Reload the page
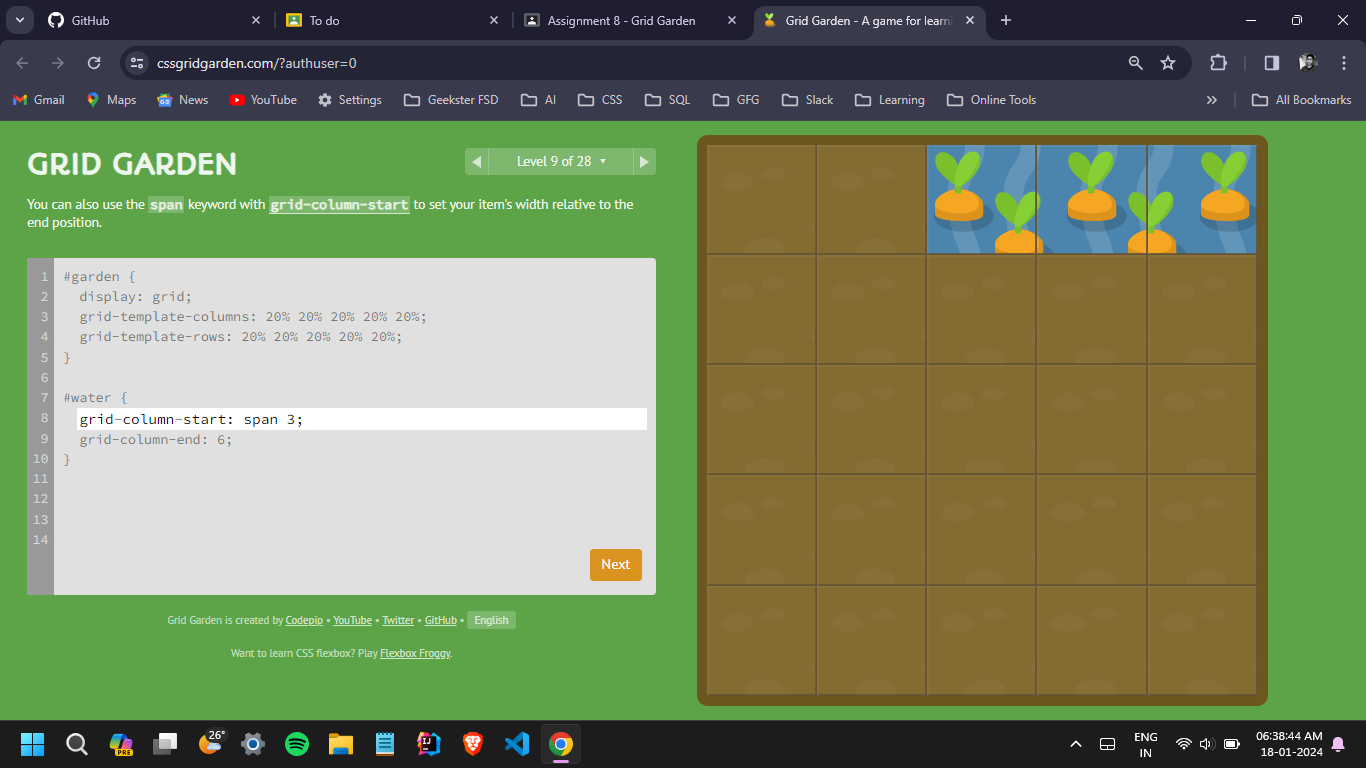 pyautogui.click(x=94, y=63)
